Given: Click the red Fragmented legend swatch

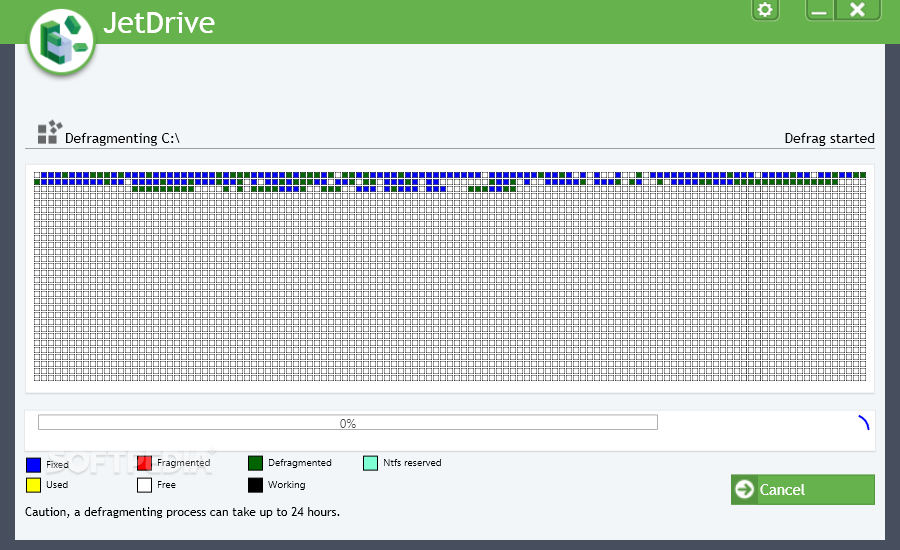Looking at the screenshot, I should click(x=145, y=463).
